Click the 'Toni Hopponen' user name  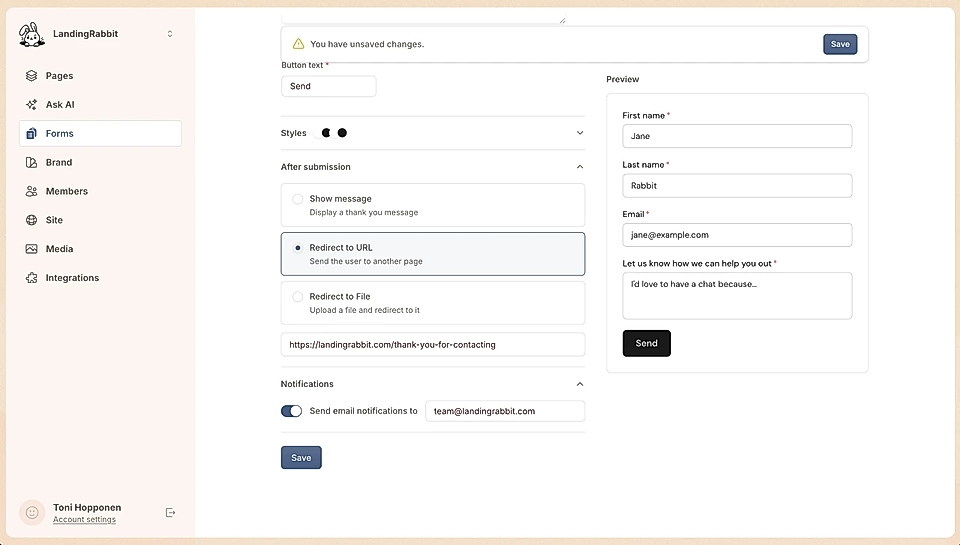coord(87,507)
